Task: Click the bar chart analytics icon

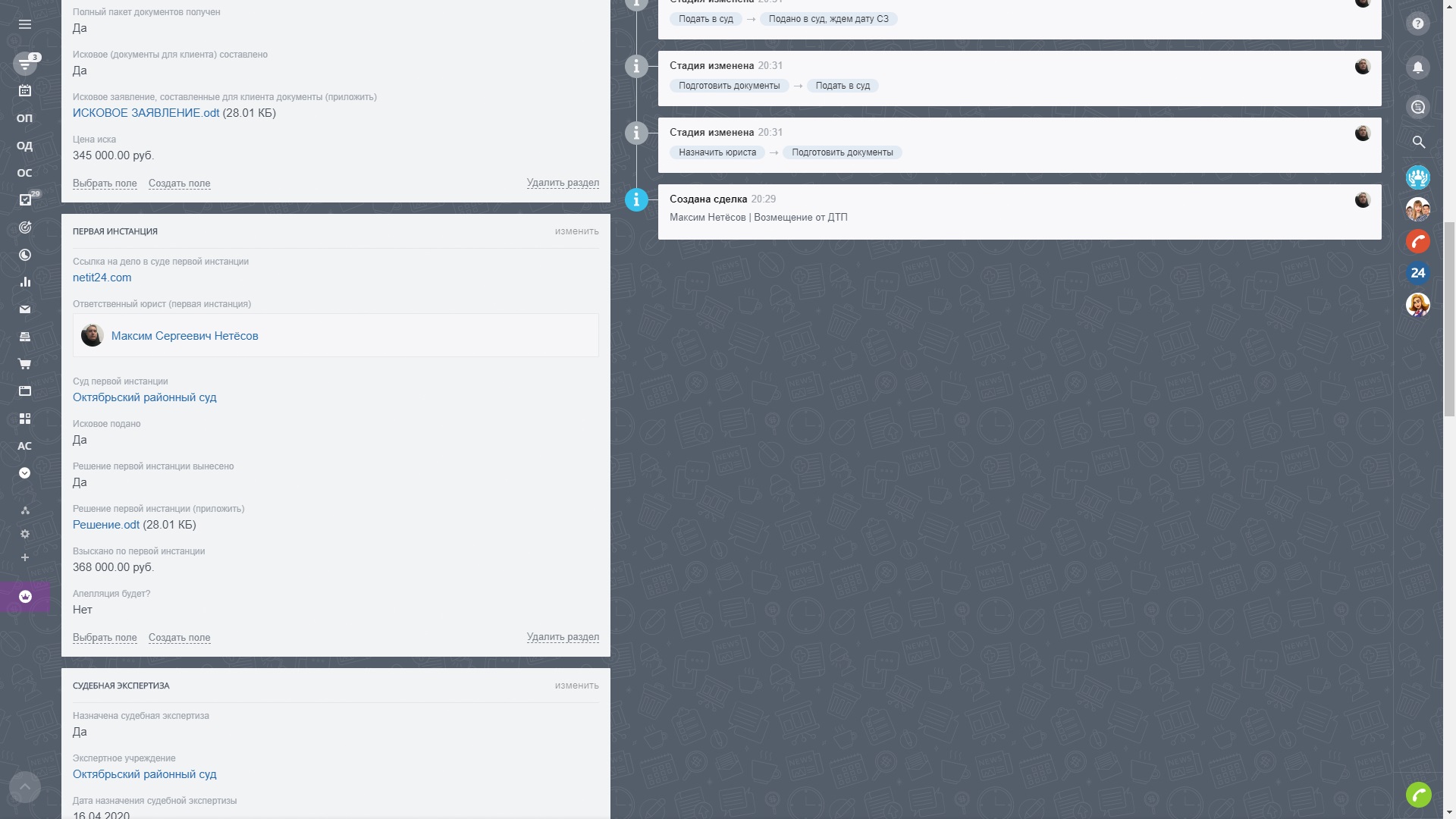Action: coord(25,282)
